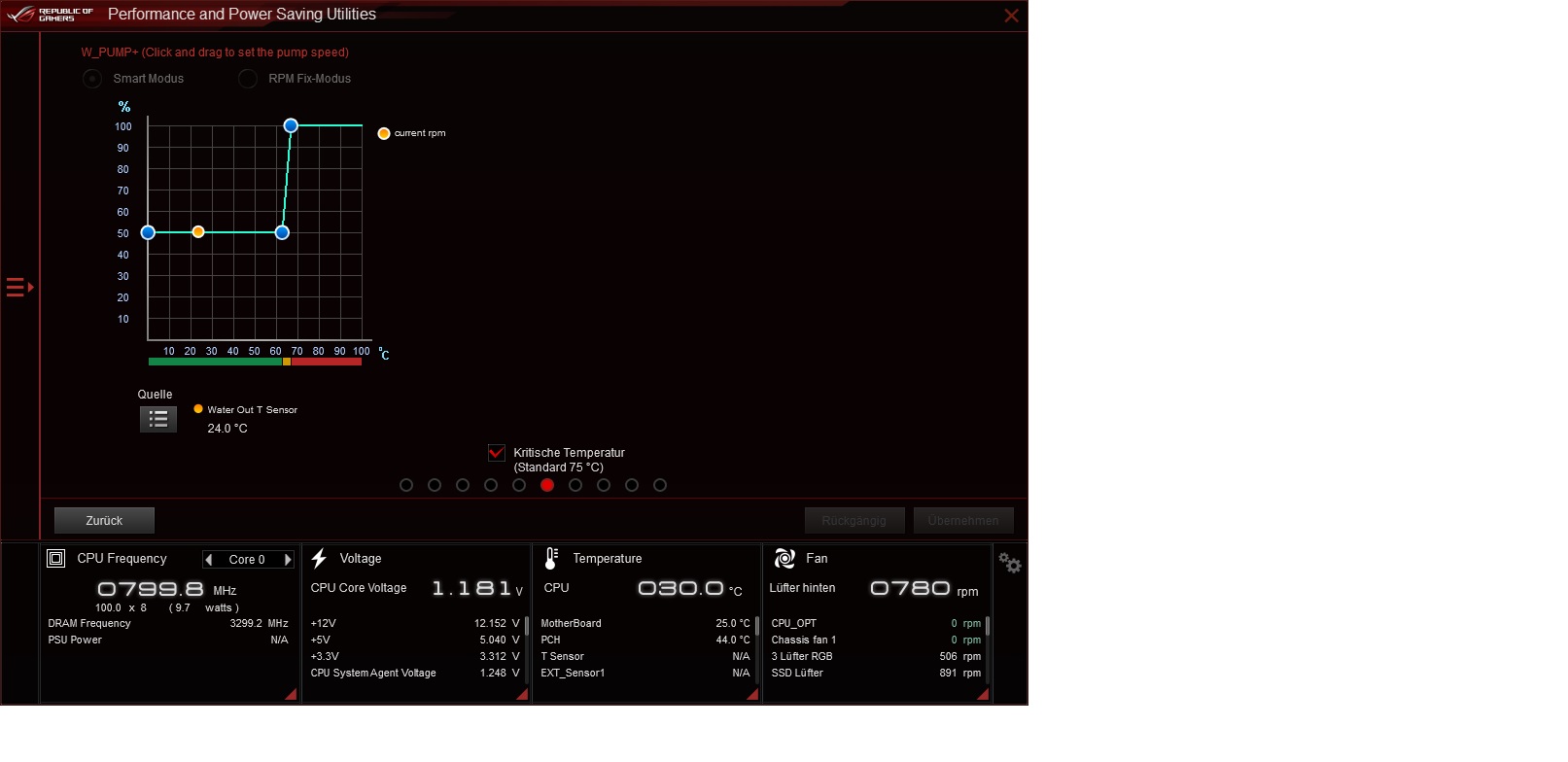Click the Voltage list scrollbar
The width and height of the screenshot is (1568, 762).
pyautogui.click(x=526, y=625)
